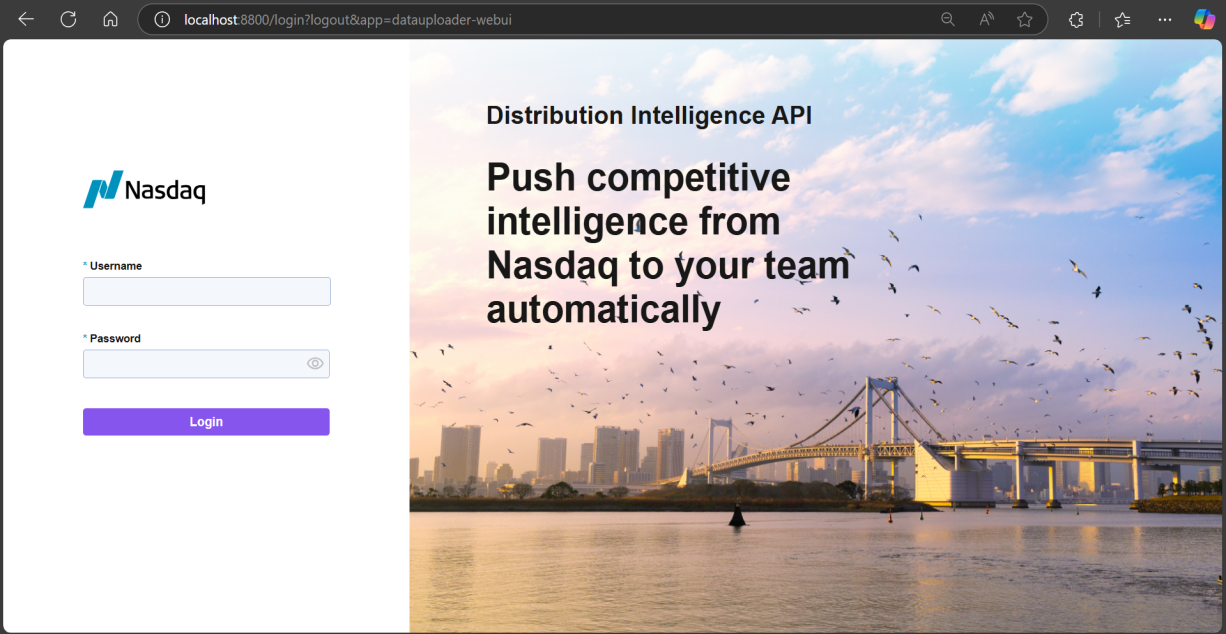The height and width of the screenshot is (634, 1226).
Task: View site information for localhost
Action: coord(162,19)
